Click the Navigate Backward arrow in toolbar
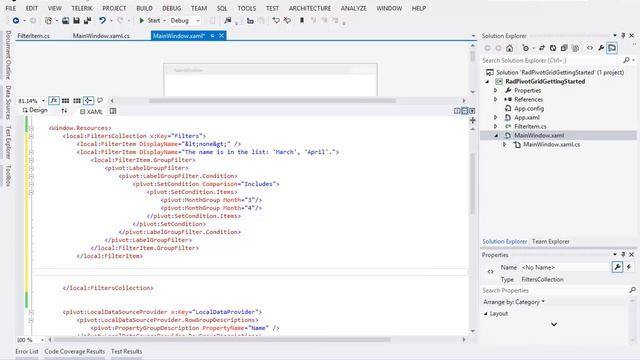640x360 pixels. 16,20
